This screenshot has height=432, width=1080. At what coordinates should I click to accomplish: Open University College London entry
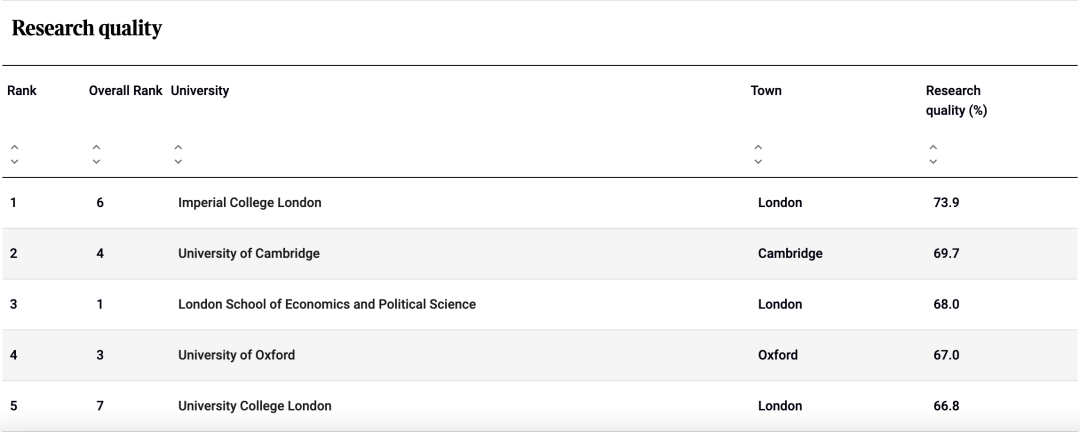pos(254,406)
